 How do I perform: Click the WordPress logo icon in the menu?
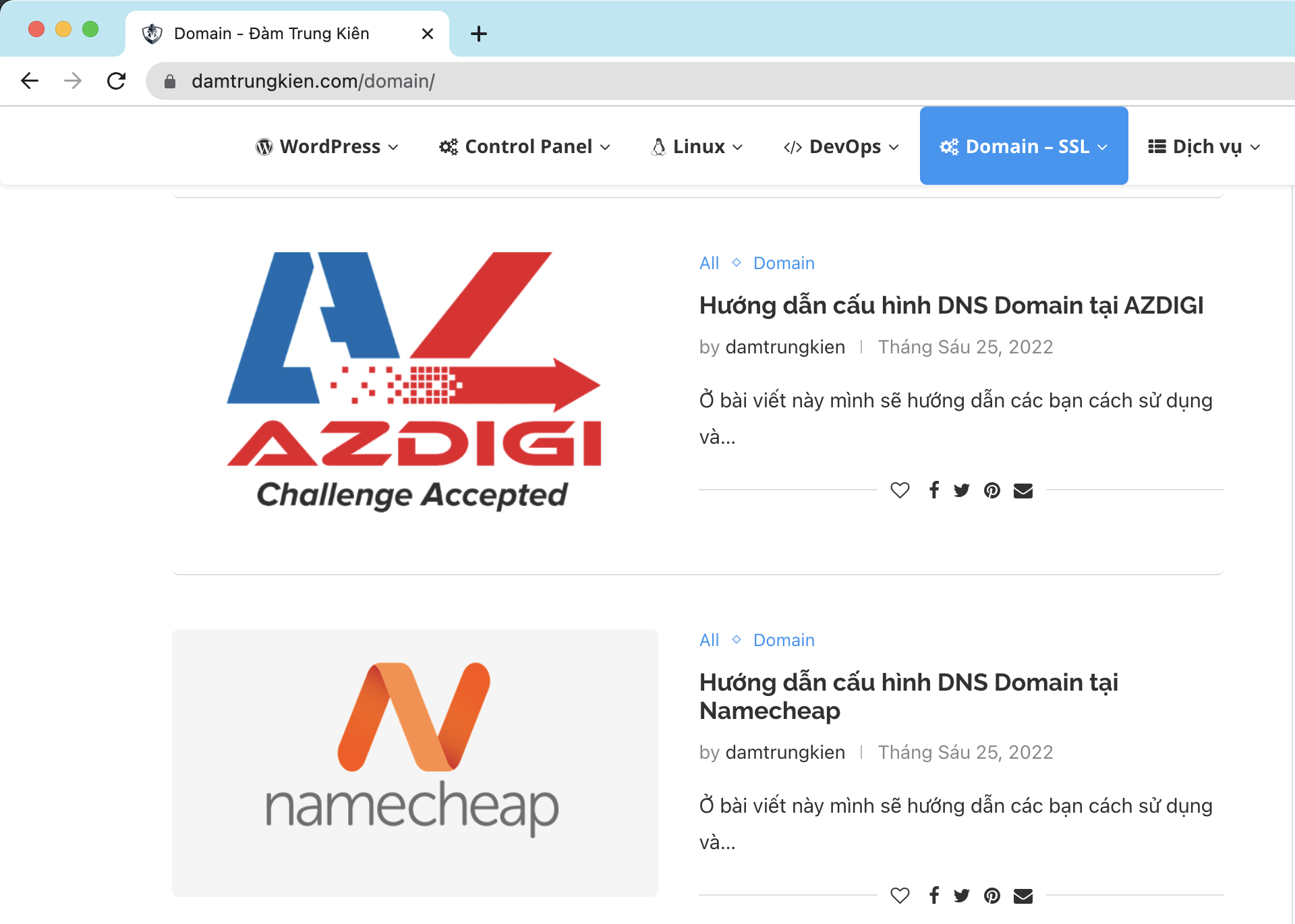(x=264, y=146)
